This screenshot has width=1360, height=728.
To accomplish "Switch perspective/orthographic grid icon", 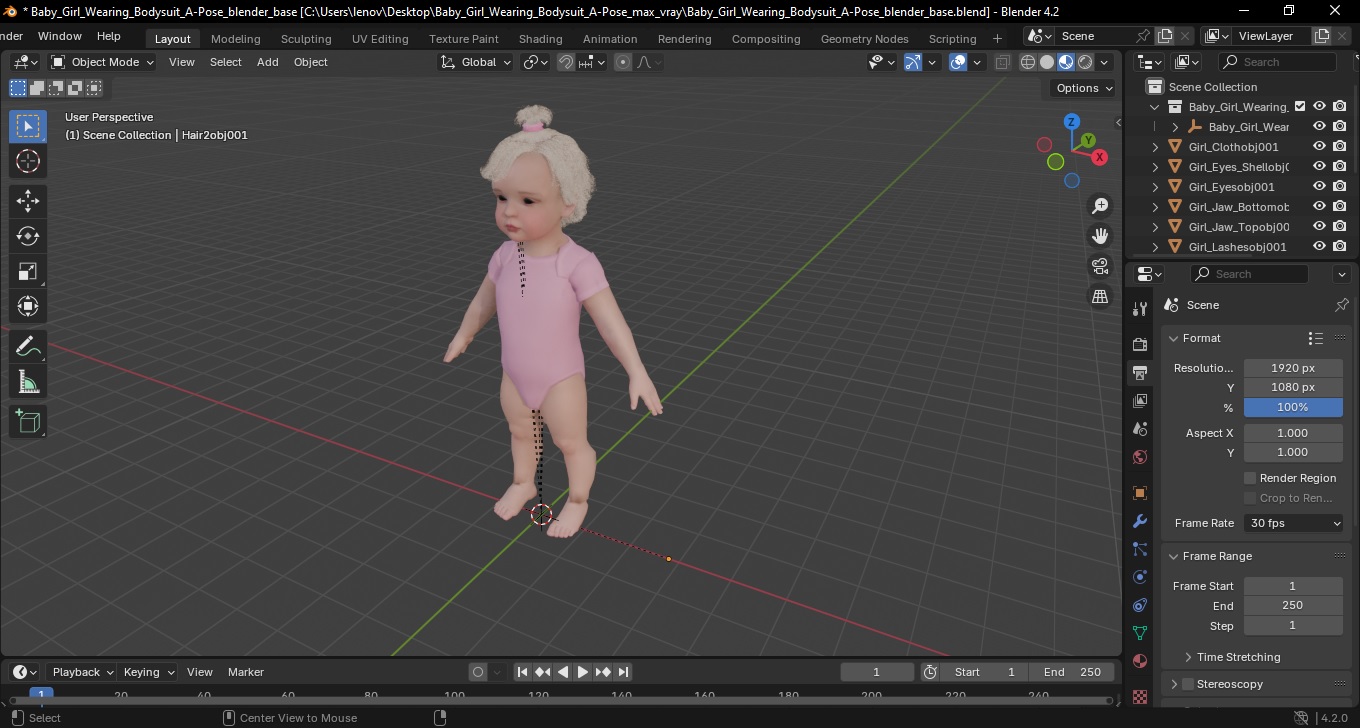I will point(1100,296).
